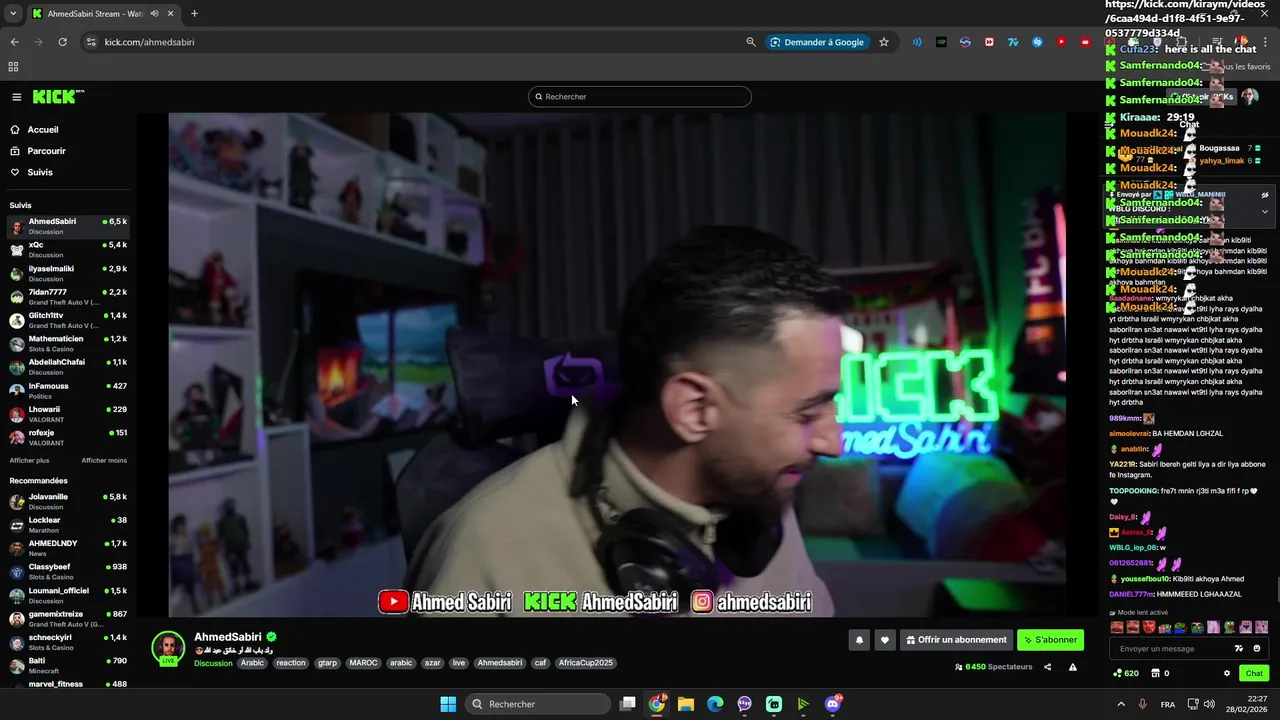Viewport: 1280px width, 720px height.
Task: Reload the browser page
Action: click(62, 42)
